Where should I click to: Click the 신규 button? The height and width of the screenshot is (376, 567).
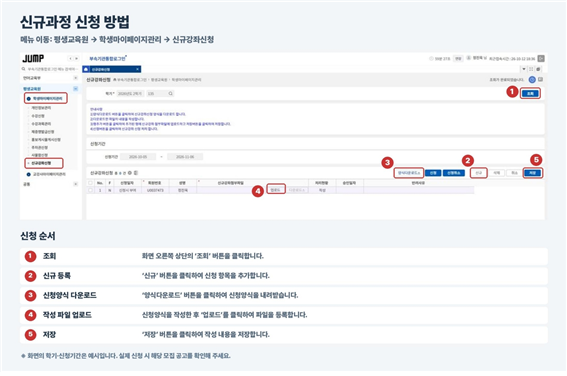pos(479,173)
